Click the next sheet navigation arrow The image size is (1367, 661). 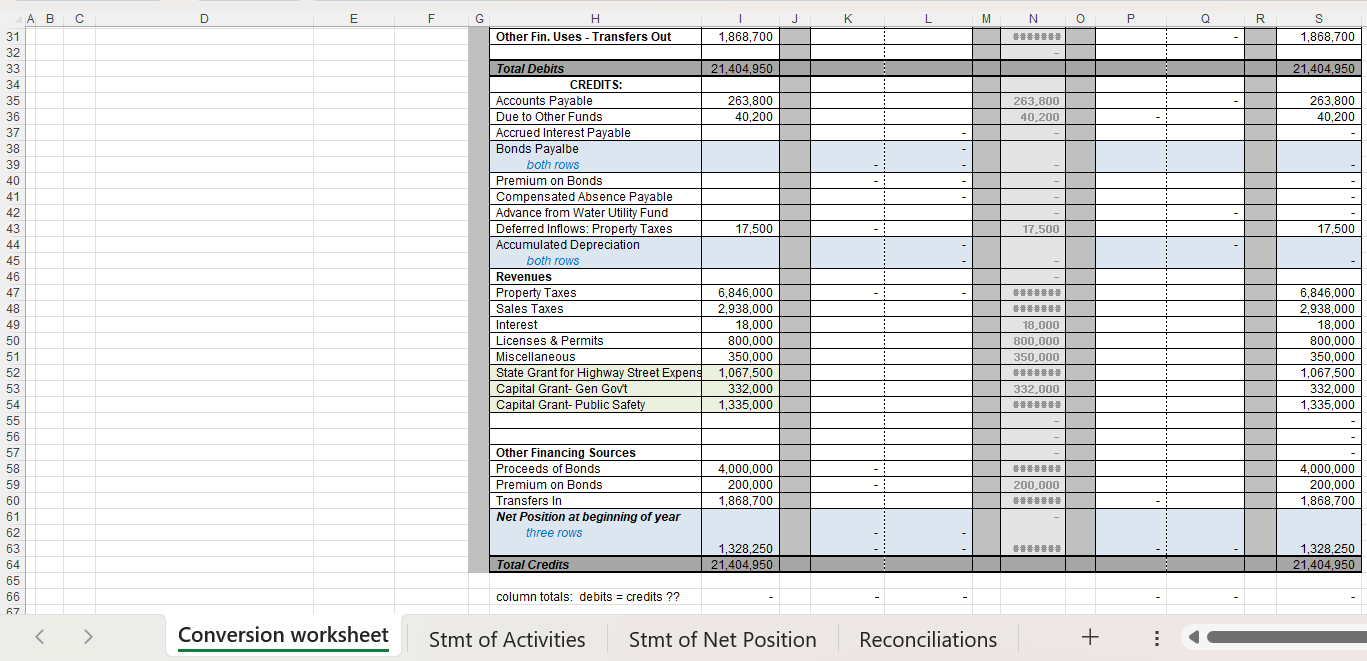[88, 637]
